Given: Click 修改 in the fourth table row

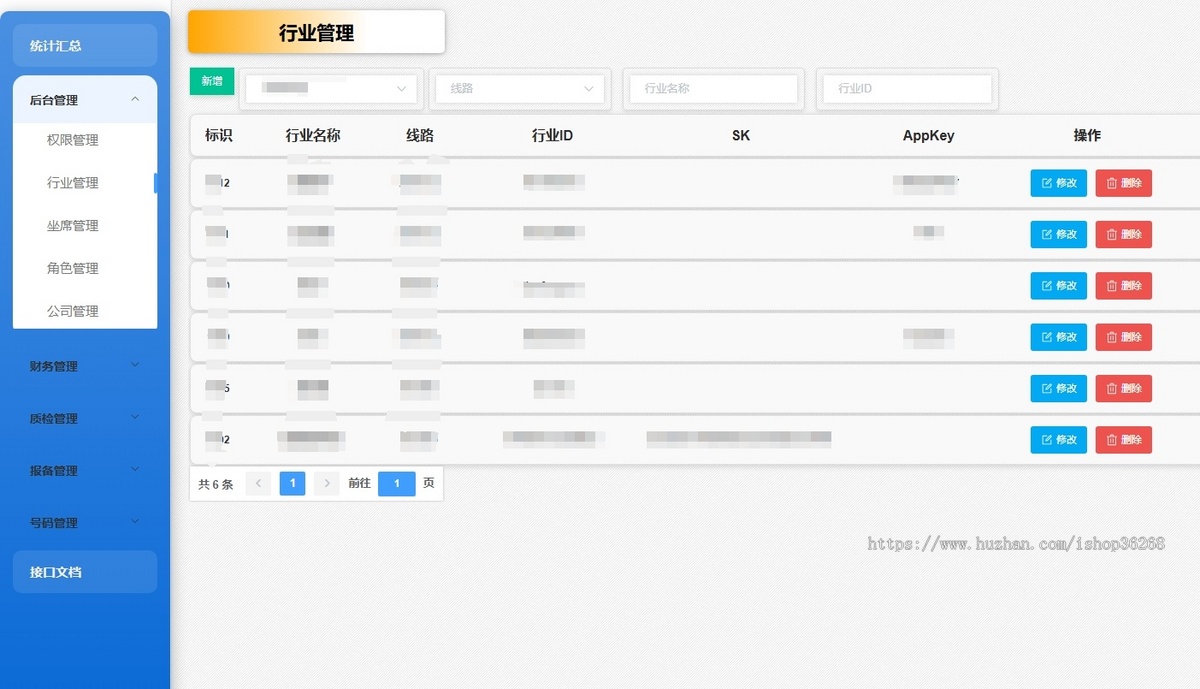Looking at the screenshot, I should point(1059,337).
